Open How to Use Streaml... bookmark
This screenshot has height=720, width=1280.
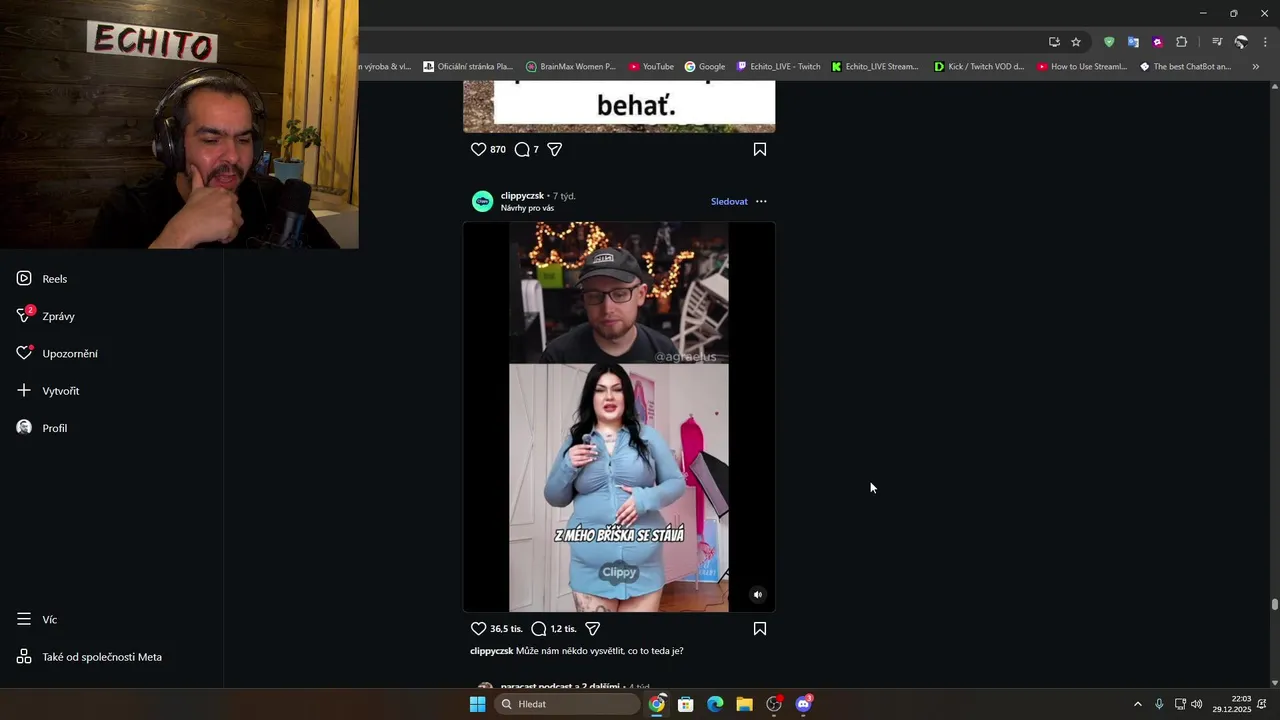[1082, 67]
